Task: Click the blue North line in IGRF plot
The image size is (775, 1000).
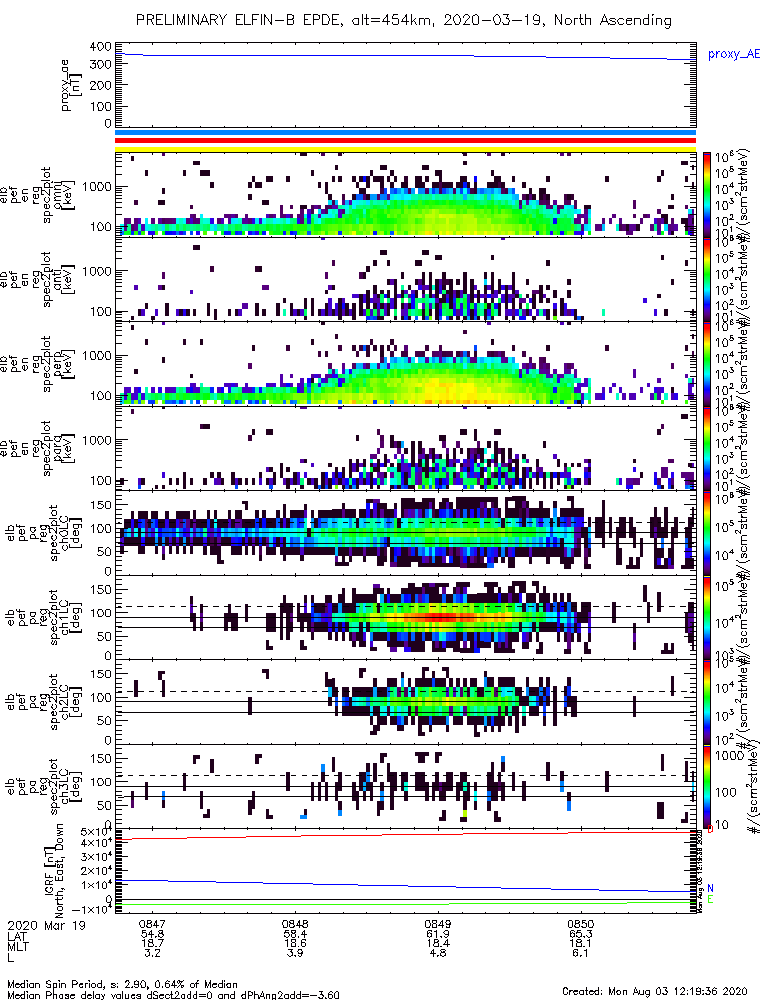Action: (x=405, y=886)
